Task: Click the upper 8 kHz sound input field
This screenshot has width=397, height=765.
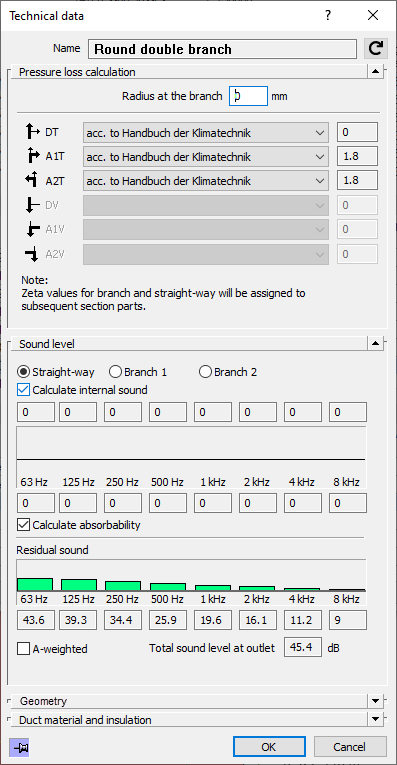Action: click(348, 412)
